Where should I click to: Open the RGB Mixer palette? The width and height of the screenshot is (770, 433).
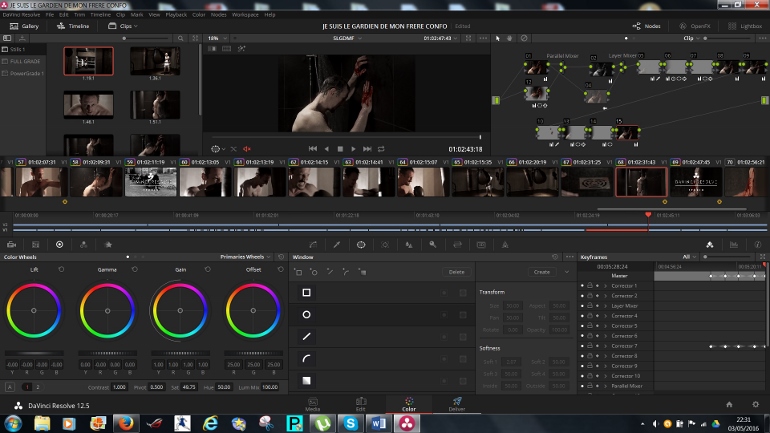click(83, 244)
